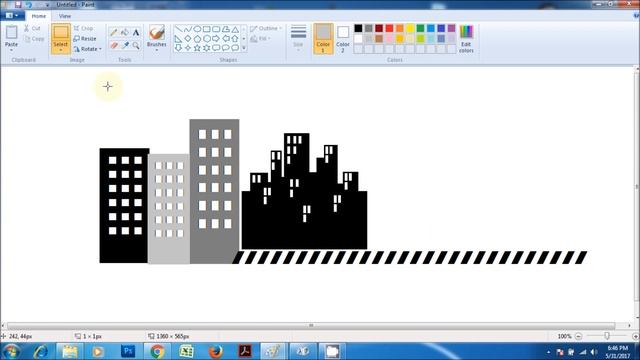
Task: Open the Edit colors dialog
Action: click(466, 39)
